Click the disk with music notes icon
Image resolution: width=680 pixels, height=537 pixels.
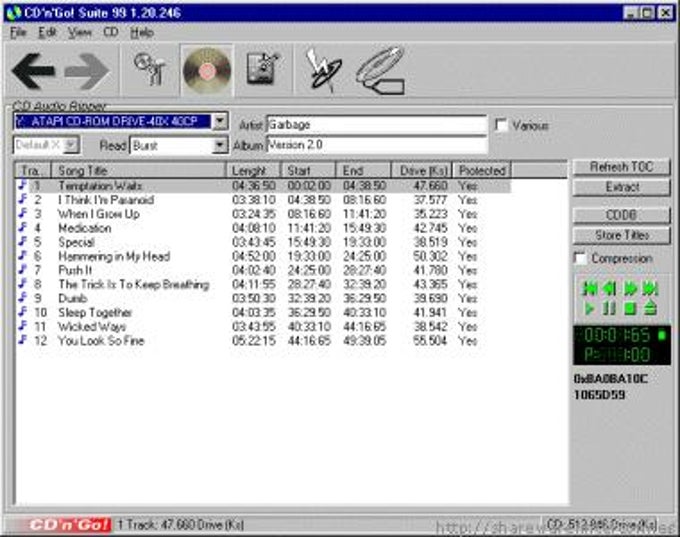262,69
